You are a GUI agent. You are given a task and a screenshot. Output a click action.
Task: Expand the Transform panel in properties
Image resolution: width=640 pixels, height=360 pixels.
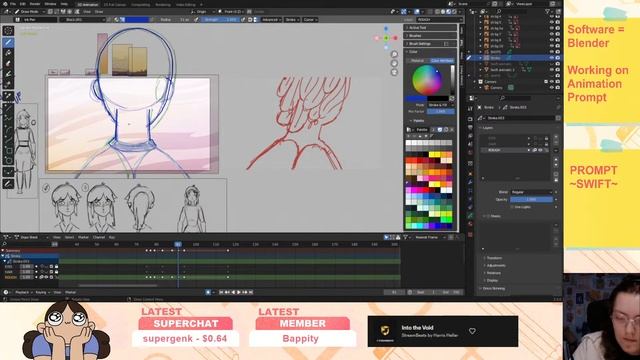(x=494, y=258)
